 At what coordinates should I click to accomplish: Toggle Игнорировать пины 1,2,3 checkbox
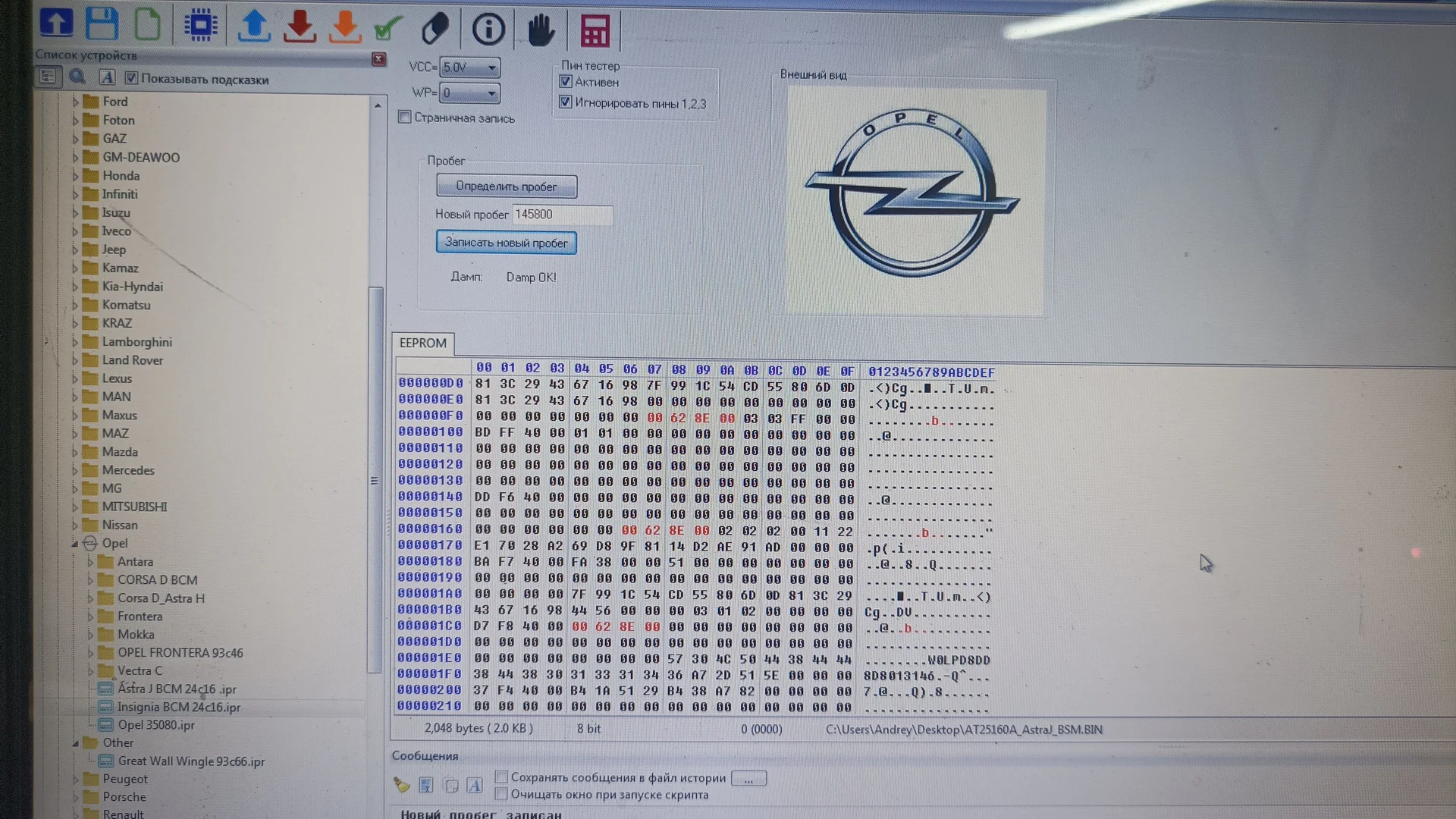point(566,102)
